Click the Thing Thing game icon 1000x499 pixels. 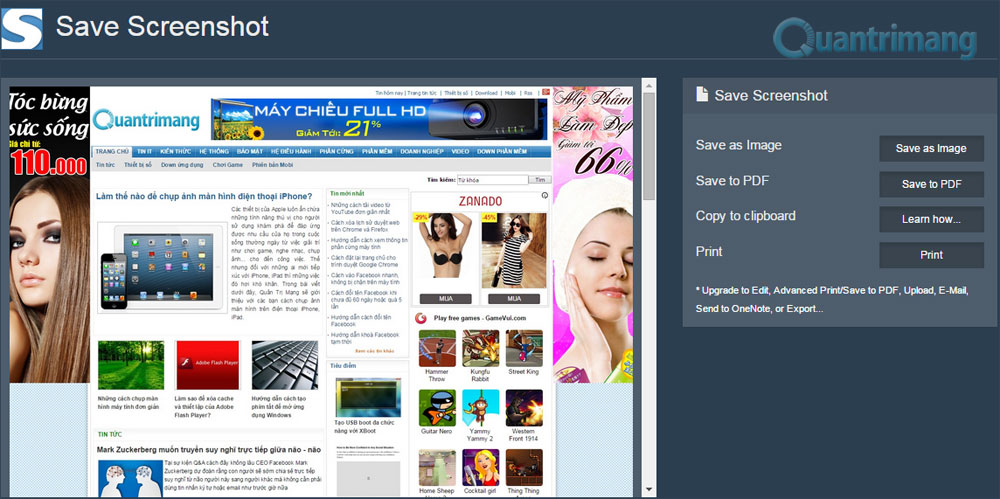524,467
